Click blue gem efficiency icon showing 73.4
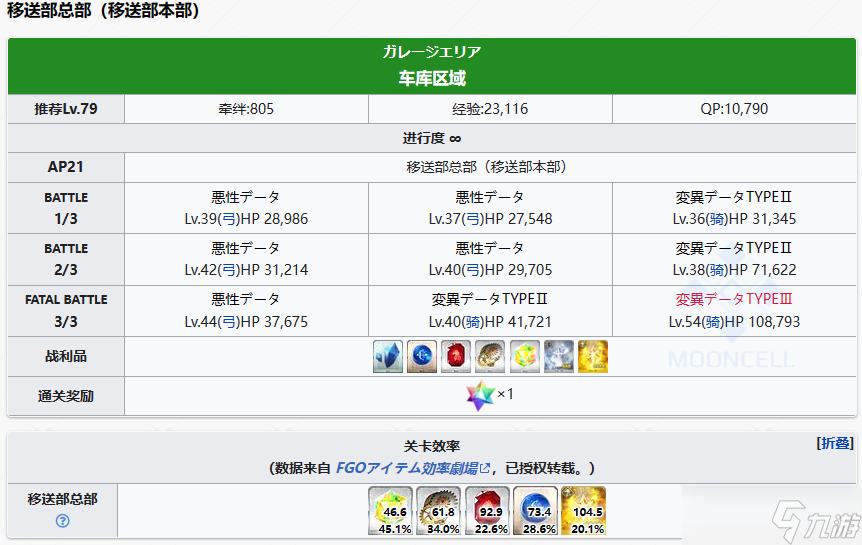Image resolution: width=862 pixels, height=545 pixels. [534, 511]
